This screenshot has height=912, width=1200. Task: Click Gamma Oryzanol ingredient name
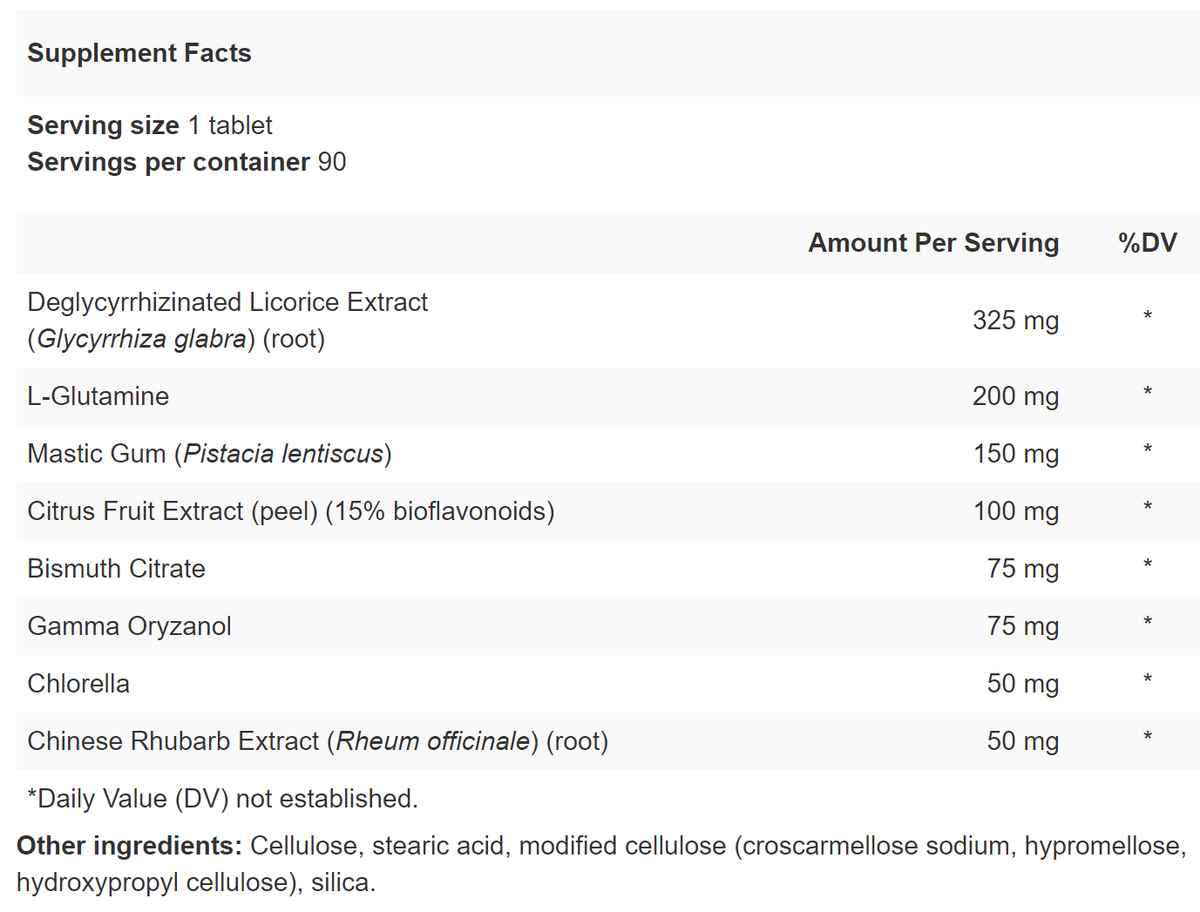pyautogui.click(x=129, y=626)
